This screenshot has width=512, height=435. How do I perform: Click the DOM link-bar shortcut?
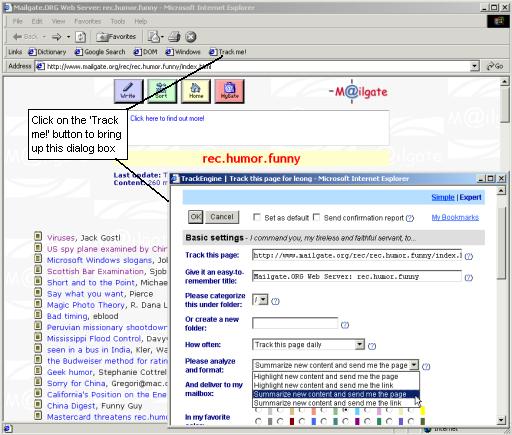[146, 52]
